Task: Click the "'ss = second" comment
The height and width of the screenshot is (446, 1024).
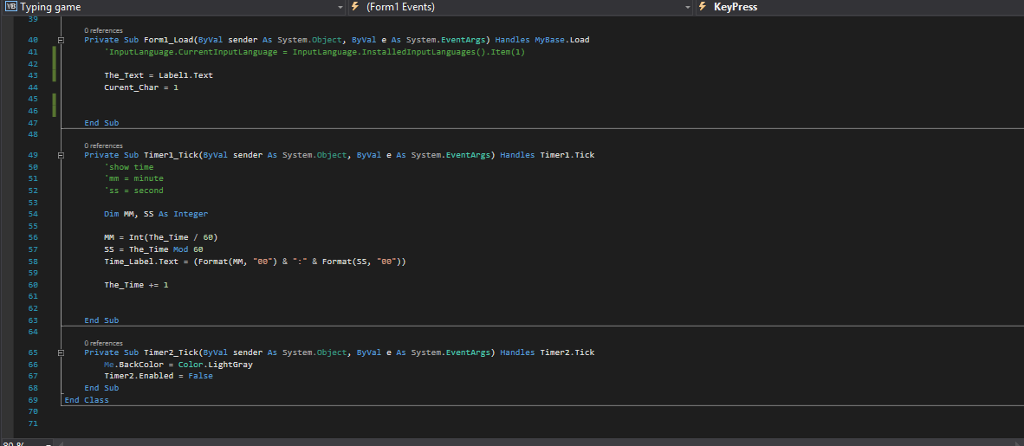Action: coord(134,191)
